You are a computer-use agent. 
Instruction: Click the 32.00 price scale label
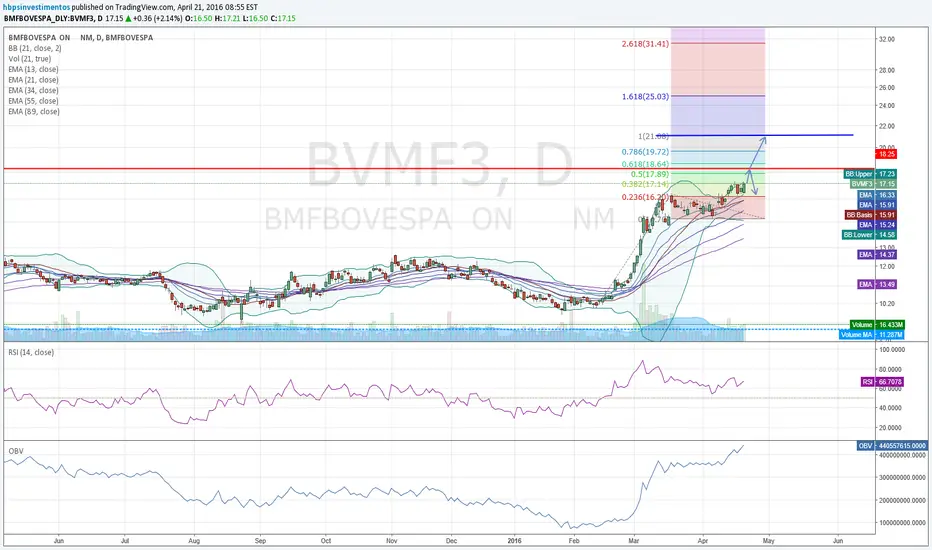(x=887, y=39)
